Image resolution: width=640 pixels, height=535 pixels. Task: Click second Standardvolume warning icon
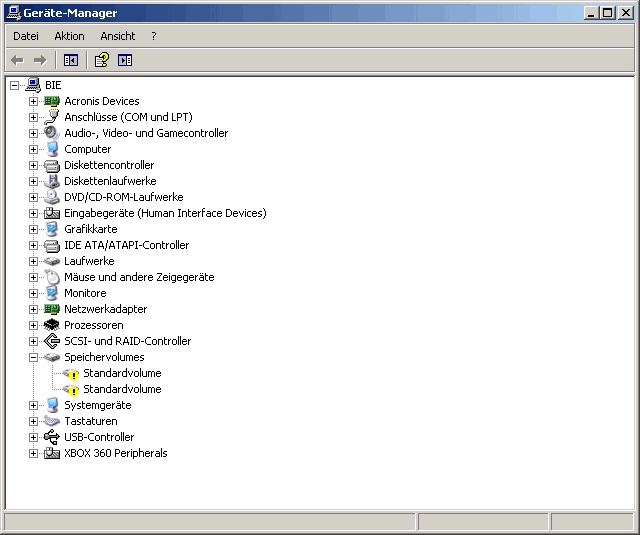[71, 389]
